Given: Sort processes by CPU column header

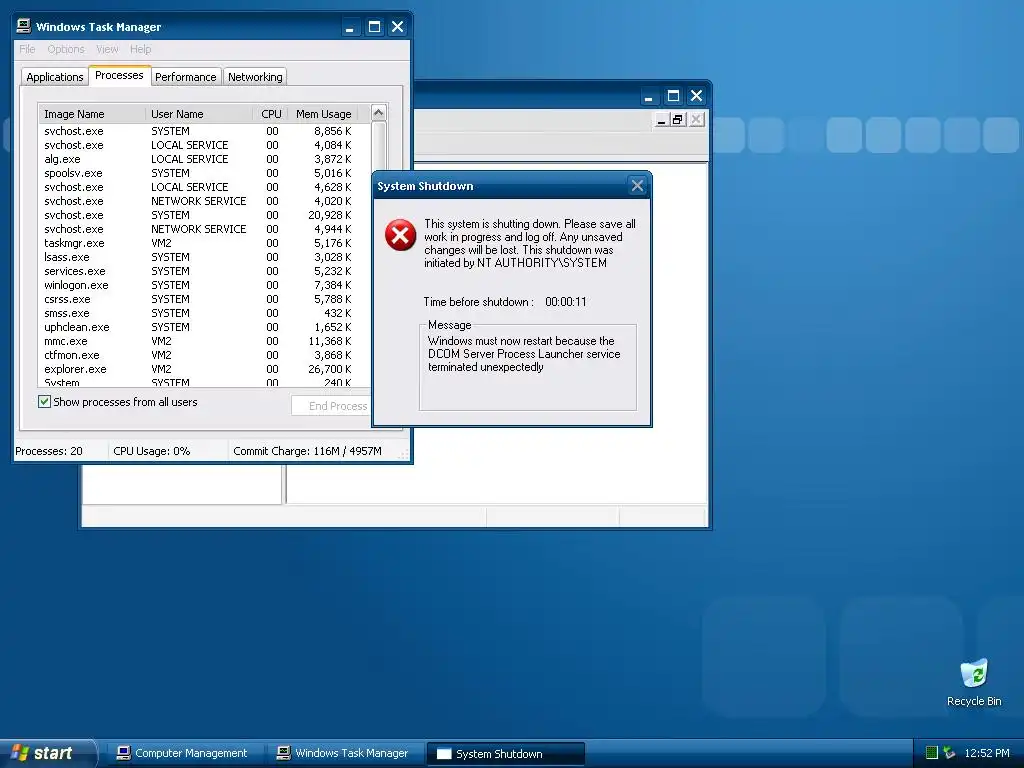Looking at the screenshot, I should point(270,114).
